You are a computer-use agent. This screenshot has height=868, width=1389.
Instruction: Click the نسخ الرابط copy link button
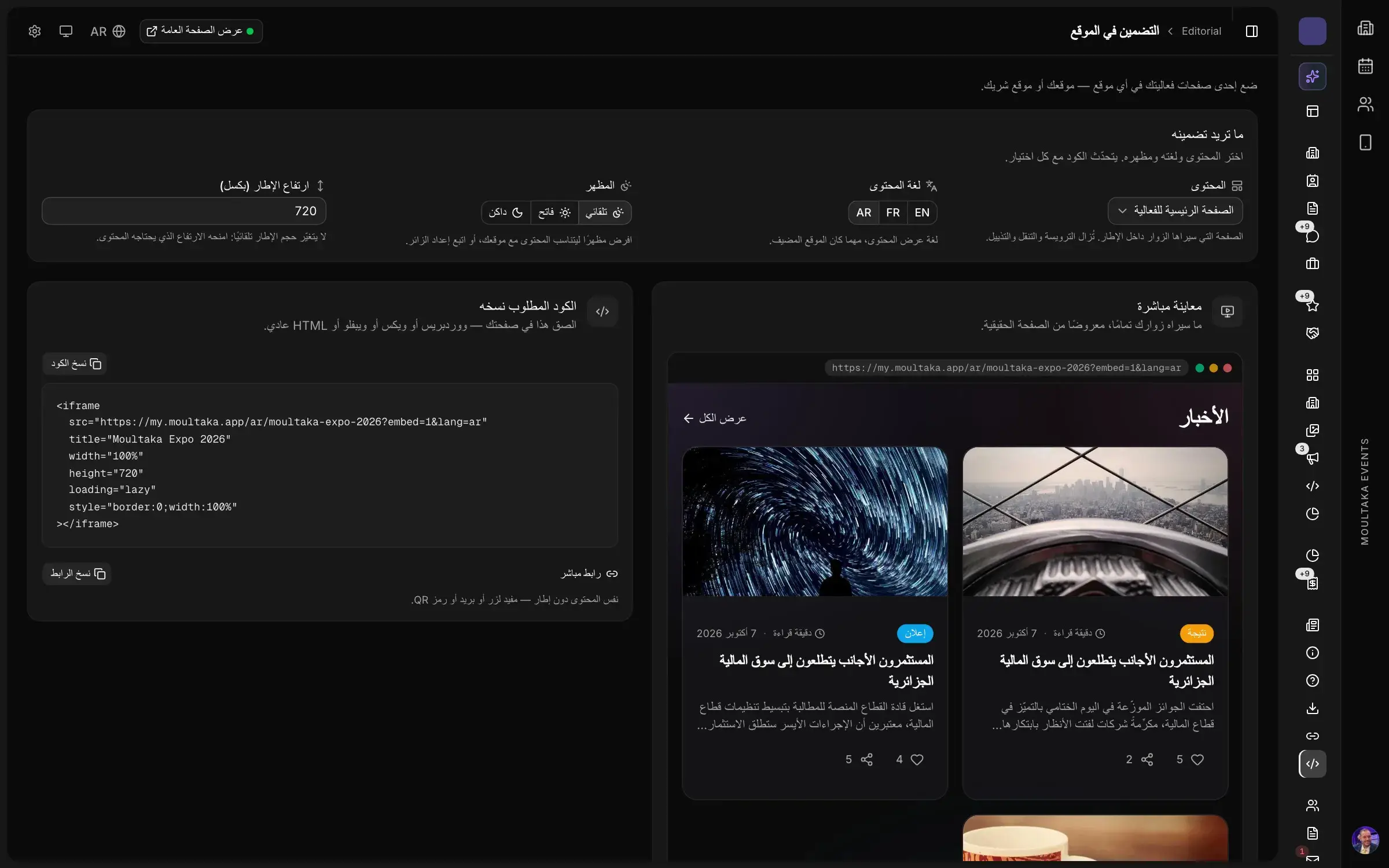[77, 573]
